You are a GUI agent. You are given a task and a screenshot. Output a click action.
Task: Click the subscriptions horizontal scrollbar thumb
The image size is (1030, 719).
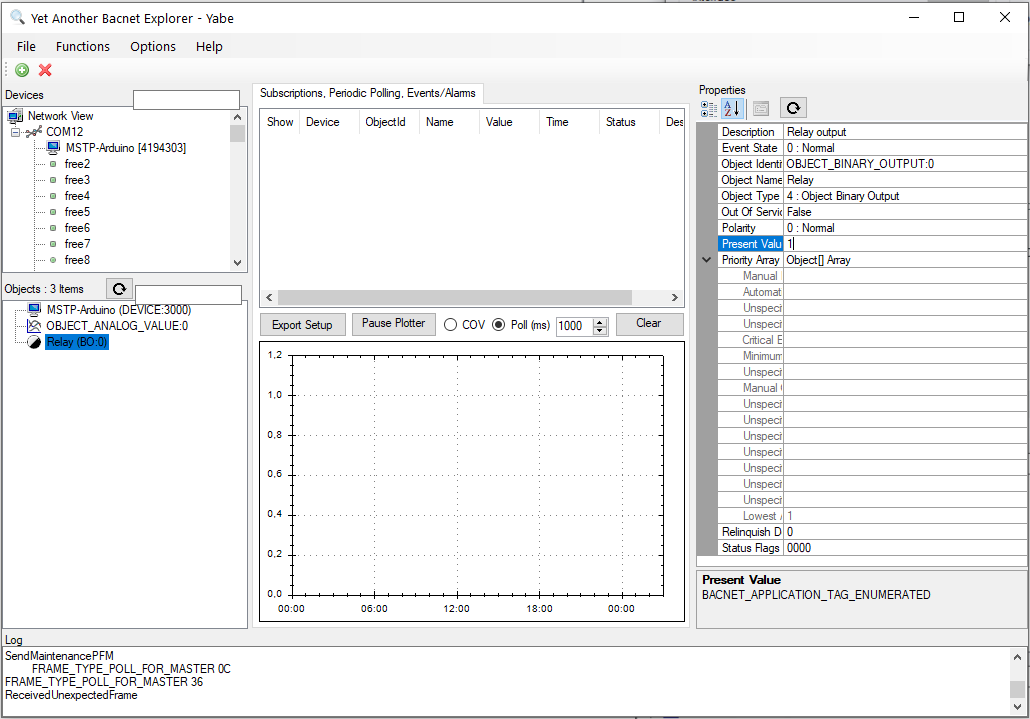click(455, 297)
